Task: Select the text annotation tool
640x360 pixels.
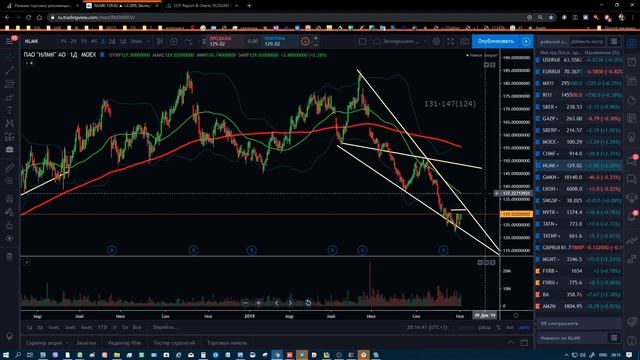Action: (9, 110)
